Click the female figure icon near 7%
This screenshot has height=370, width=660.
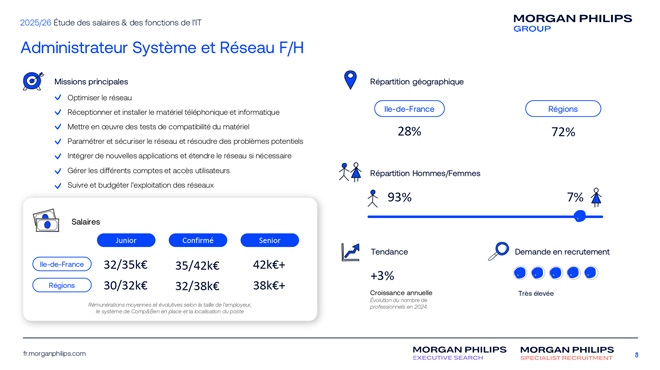(596, 197)
